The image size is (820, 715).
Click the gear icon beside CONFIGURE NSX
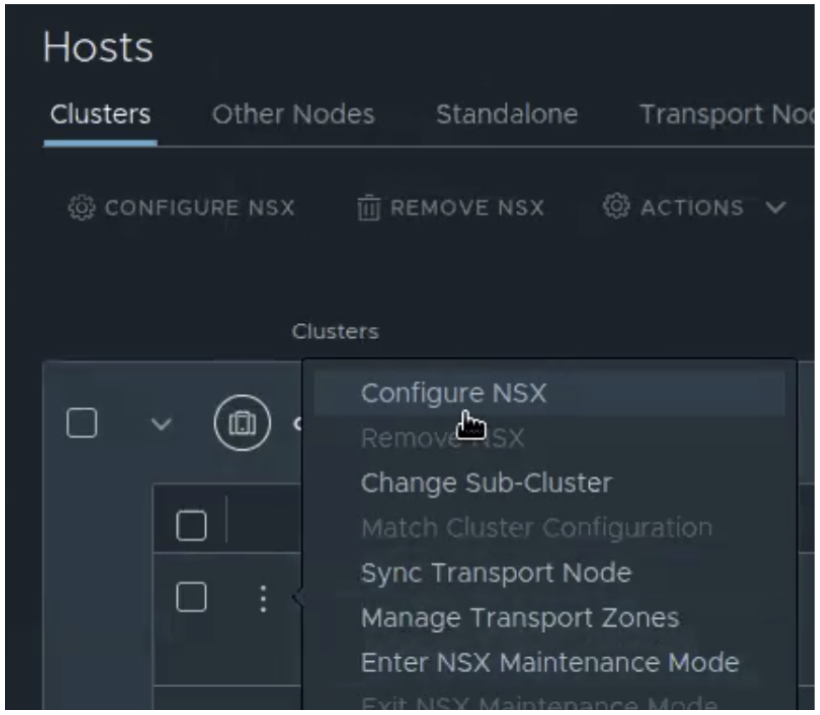[x=80, y=208]
